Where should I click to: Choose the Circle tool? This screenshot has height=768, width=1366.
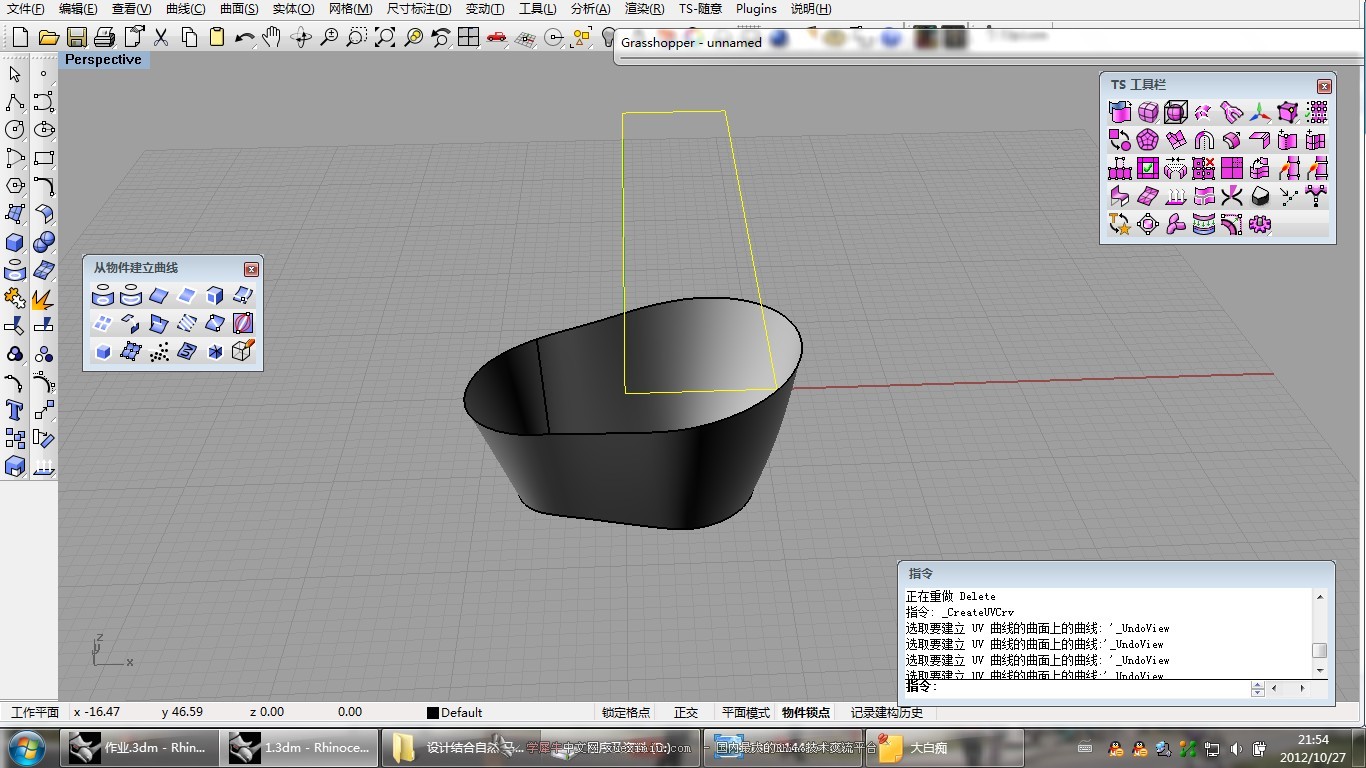tap(15, 130)
